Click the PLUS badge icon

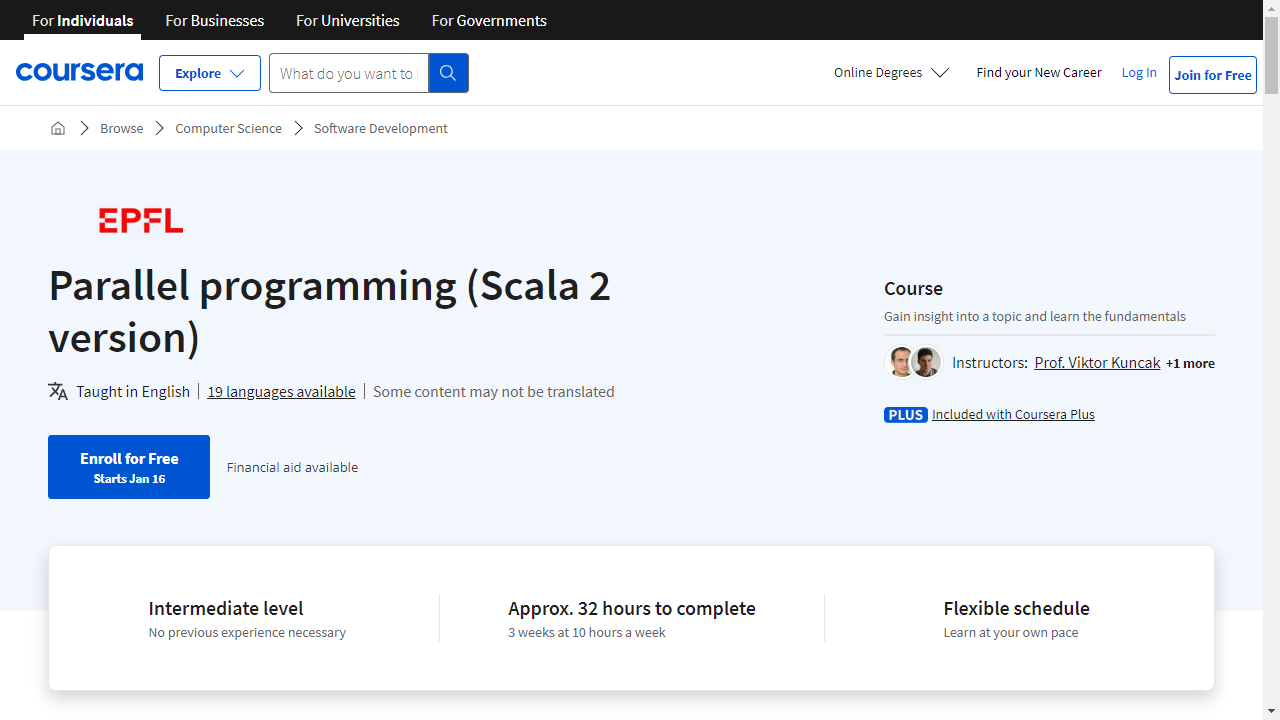[x=906, y=414]
